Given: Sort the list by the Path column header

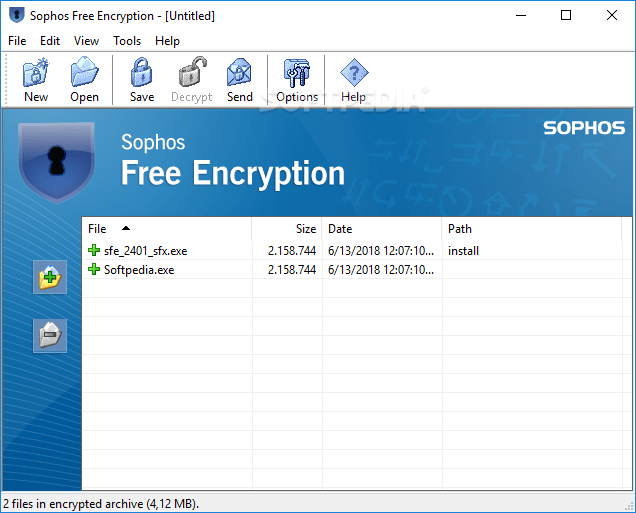Looking at the screenshot, I should pos(531,229).
